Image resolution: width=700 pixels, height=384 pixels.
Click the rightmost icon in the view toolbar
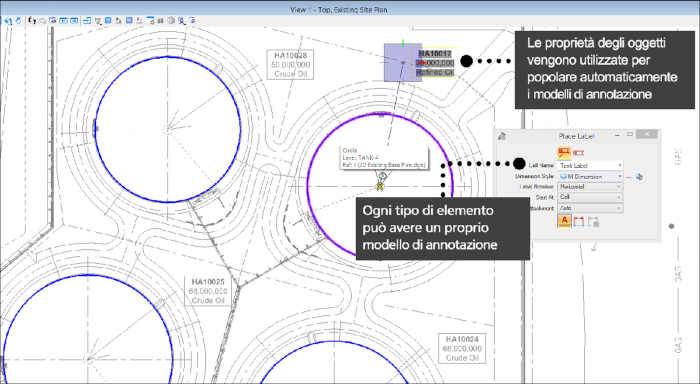coord(192,21)
